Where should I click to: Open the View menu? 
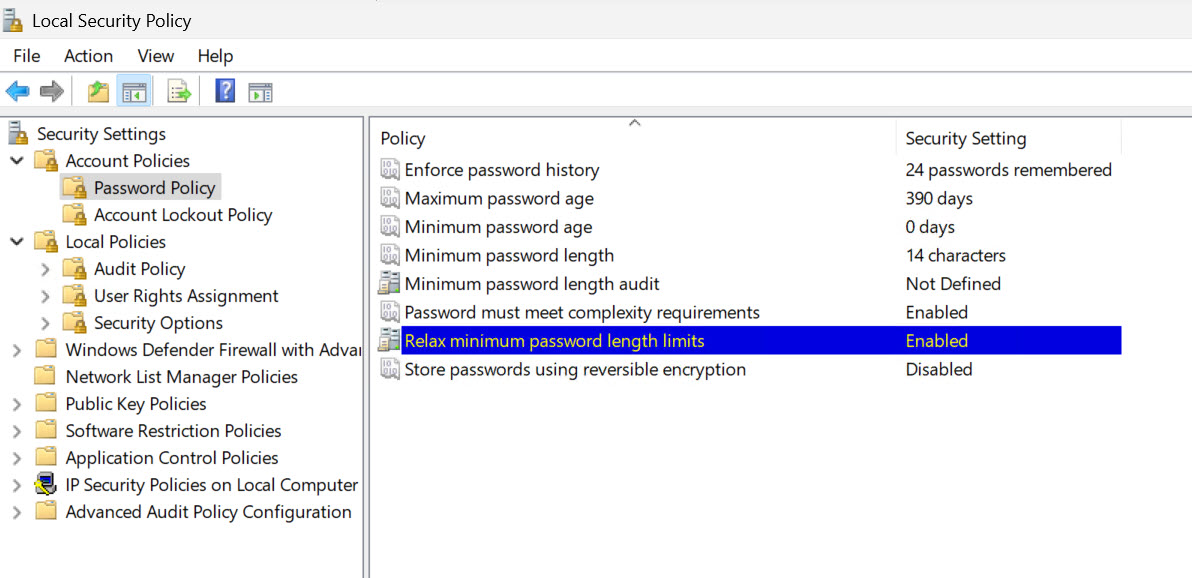(x=156, y=56)
